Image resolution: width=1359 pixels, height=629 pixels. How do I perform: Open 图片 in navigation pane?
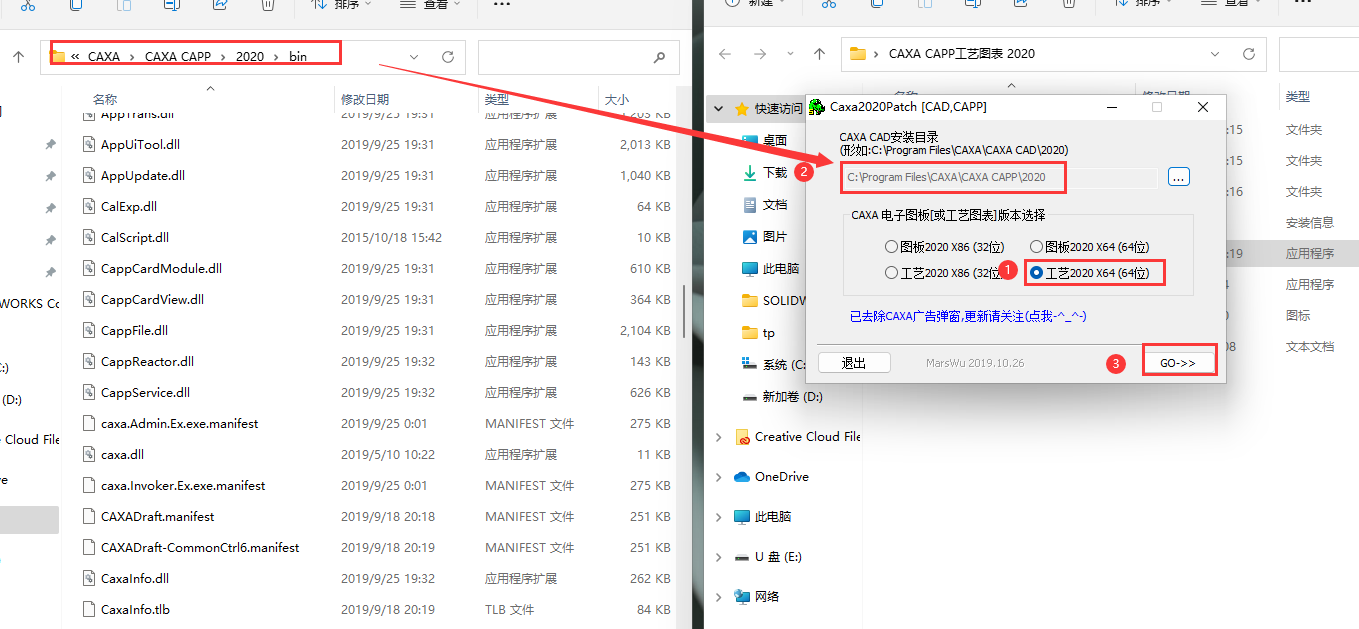774,236
